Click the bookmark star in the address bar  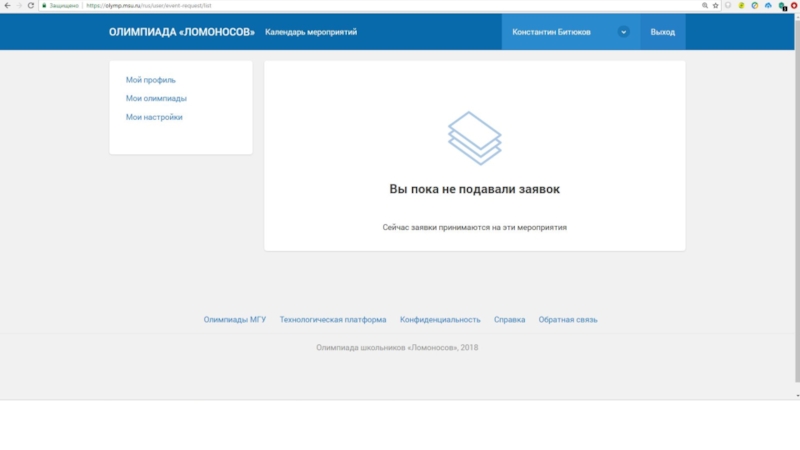[x=716, y=5]
